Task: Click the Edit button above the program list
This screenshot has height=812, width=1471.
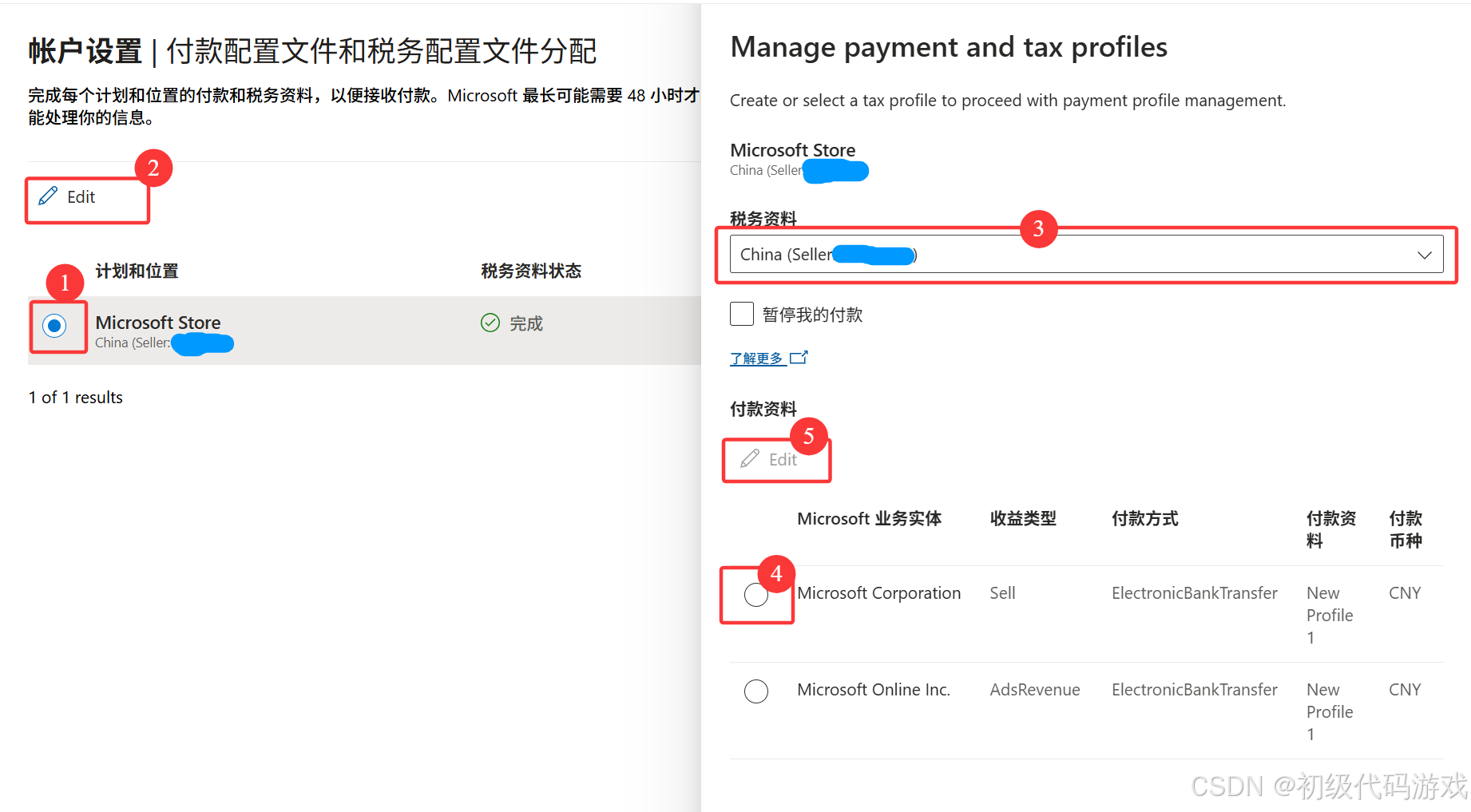Action: [69, 196]
